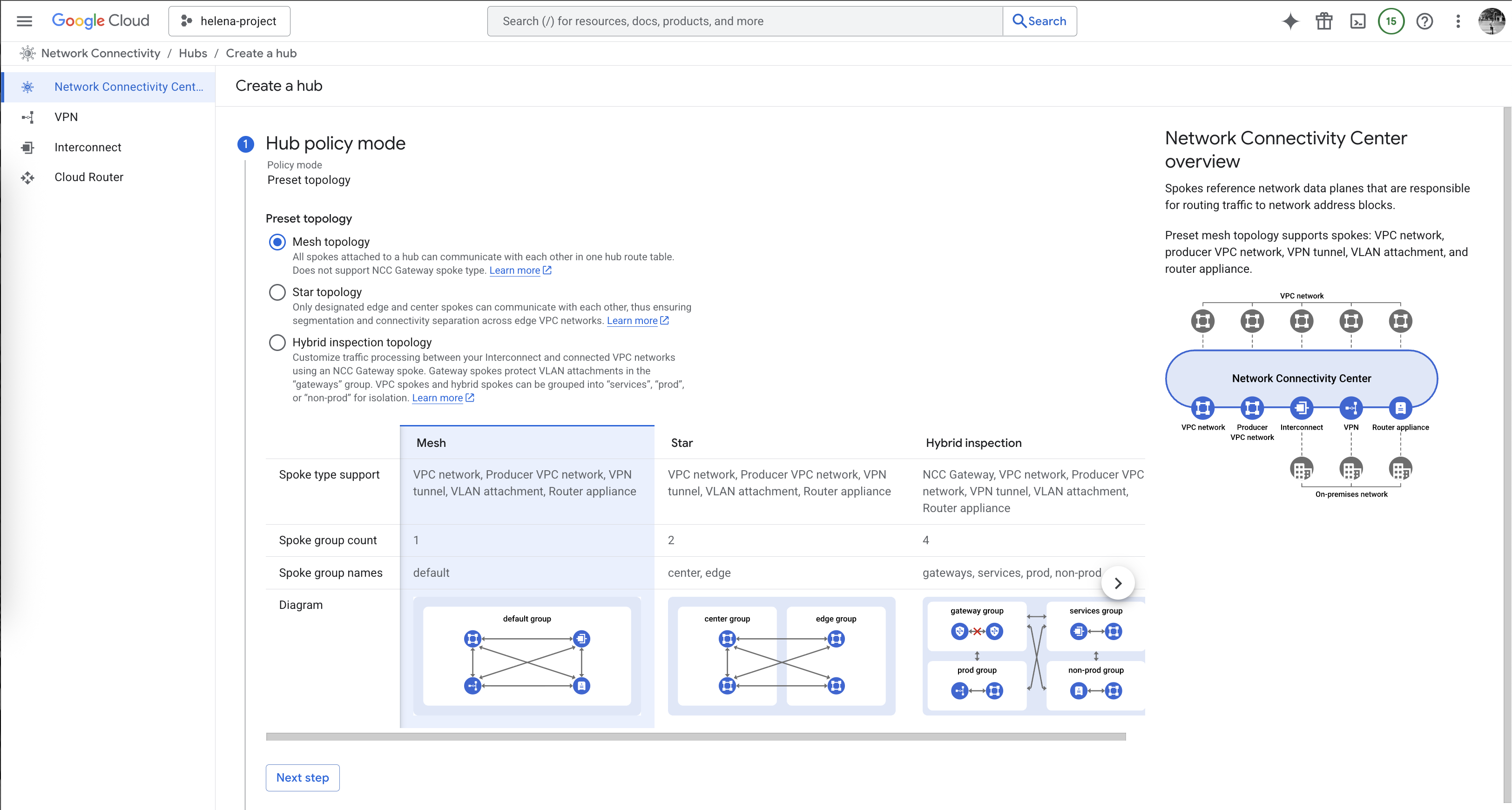Open Cloud Router in sidebar
The image size is (1512, 810).
click(x=88, y=177)
